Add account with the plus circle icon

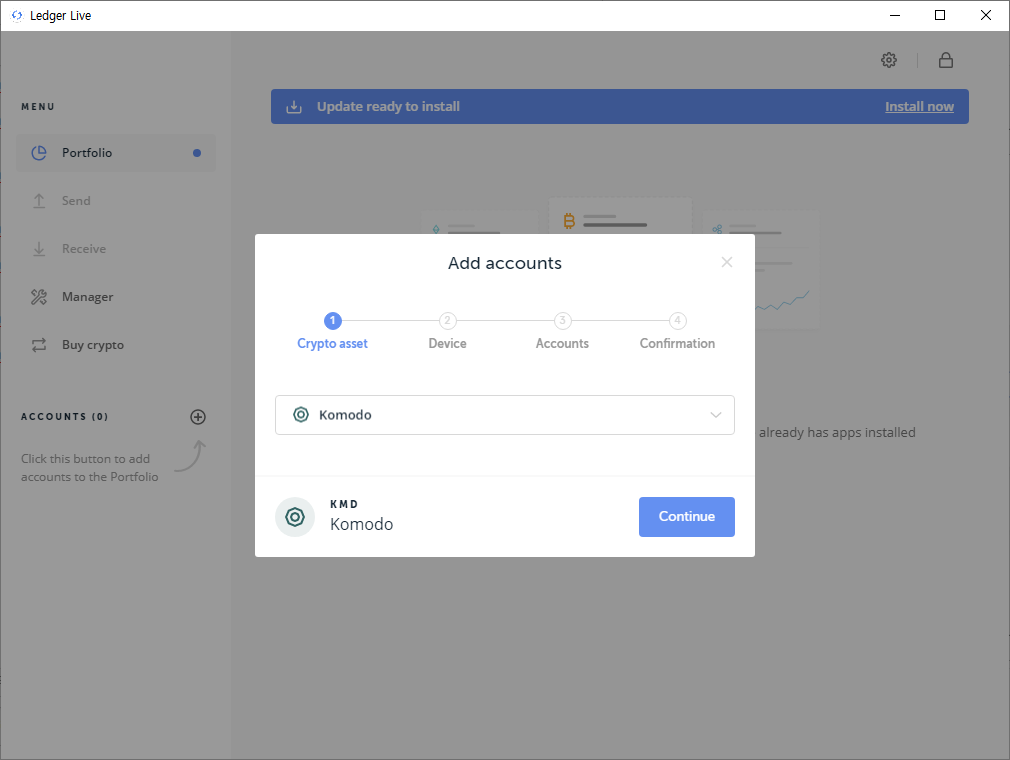198,417
